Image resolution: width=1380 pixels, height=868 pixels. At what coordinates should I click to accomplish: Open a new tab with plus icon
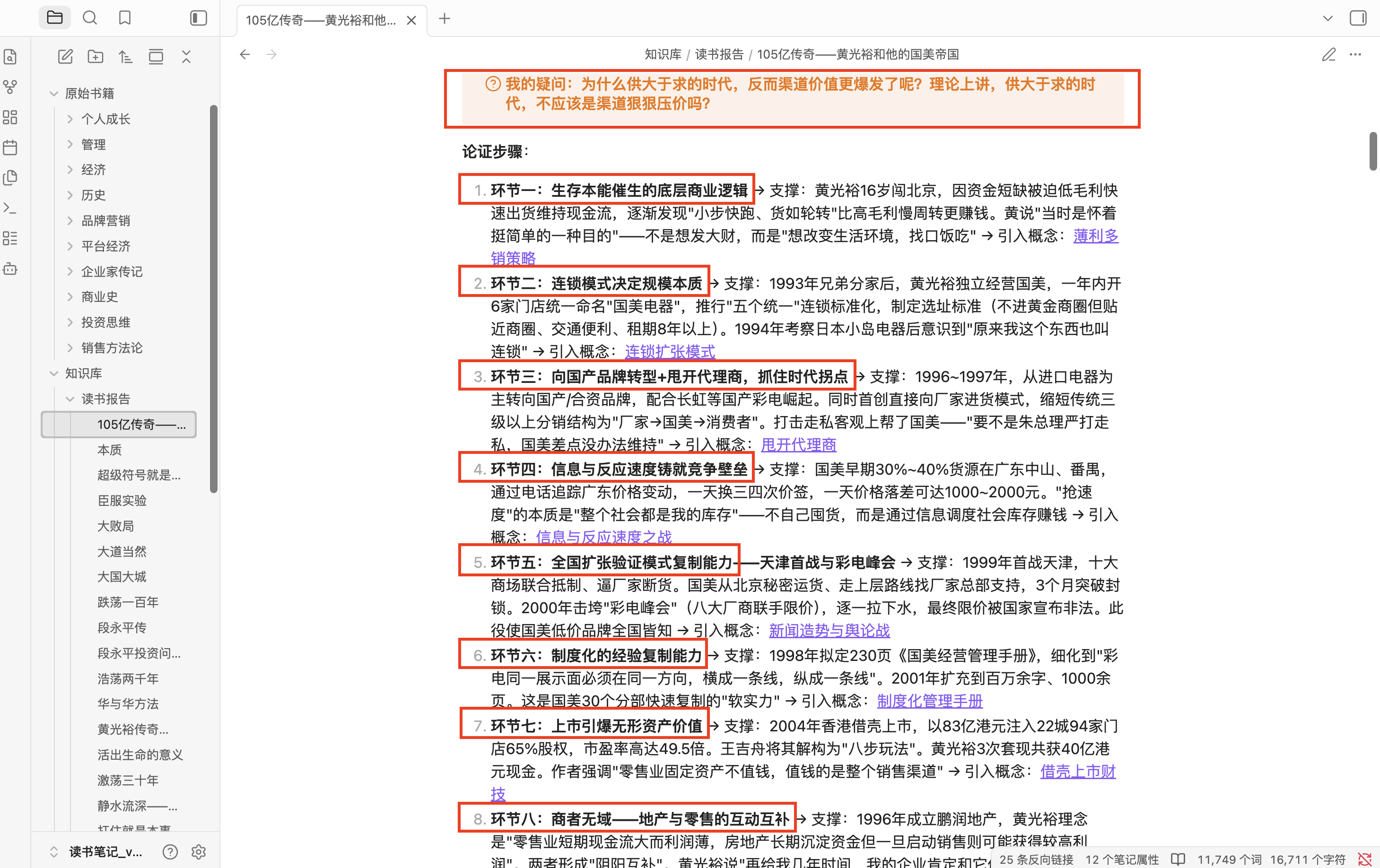444,19
